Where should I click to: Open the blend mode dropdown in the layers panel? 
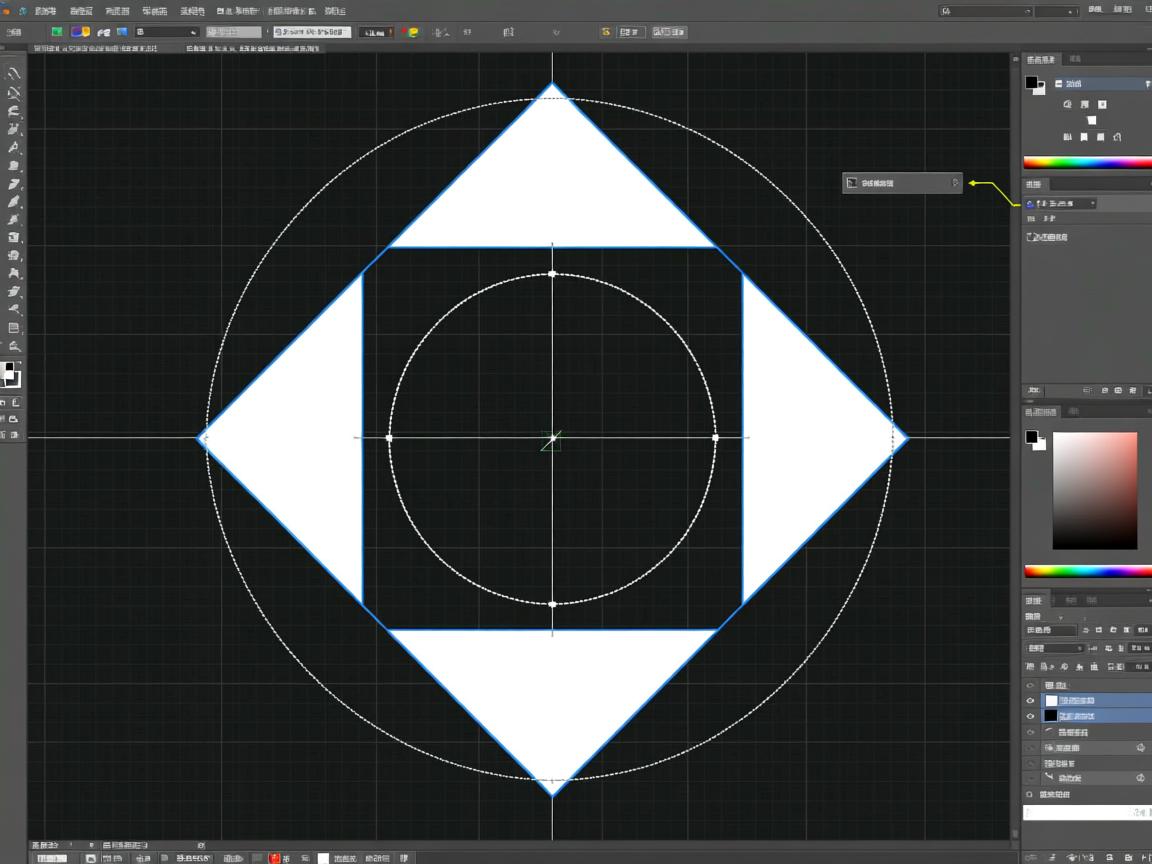(x=1055, y=648)
